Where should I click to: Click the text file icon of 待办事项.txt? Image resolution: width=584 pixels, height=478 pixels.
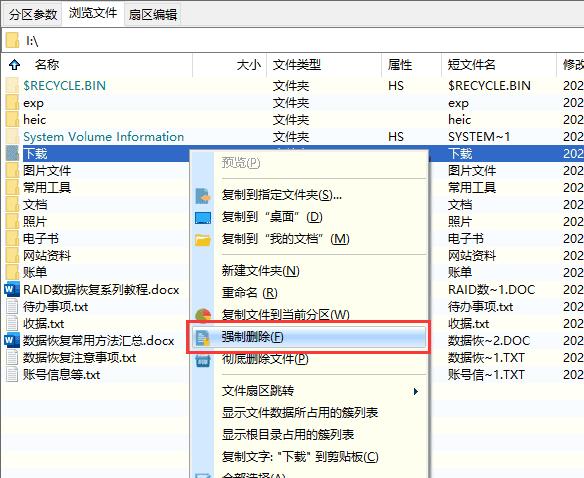[12, 307]
